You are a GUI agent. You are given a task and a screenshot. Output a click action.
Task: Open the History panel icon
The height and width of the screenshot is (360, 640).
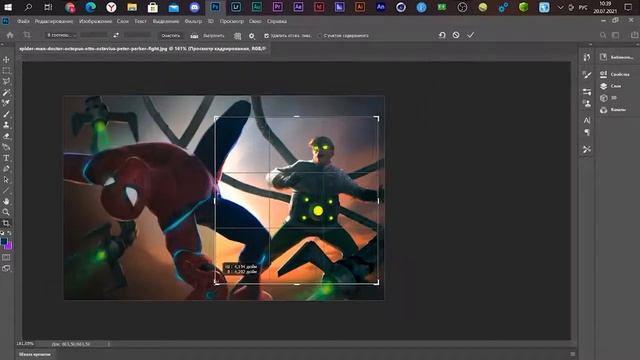point(587,57)
